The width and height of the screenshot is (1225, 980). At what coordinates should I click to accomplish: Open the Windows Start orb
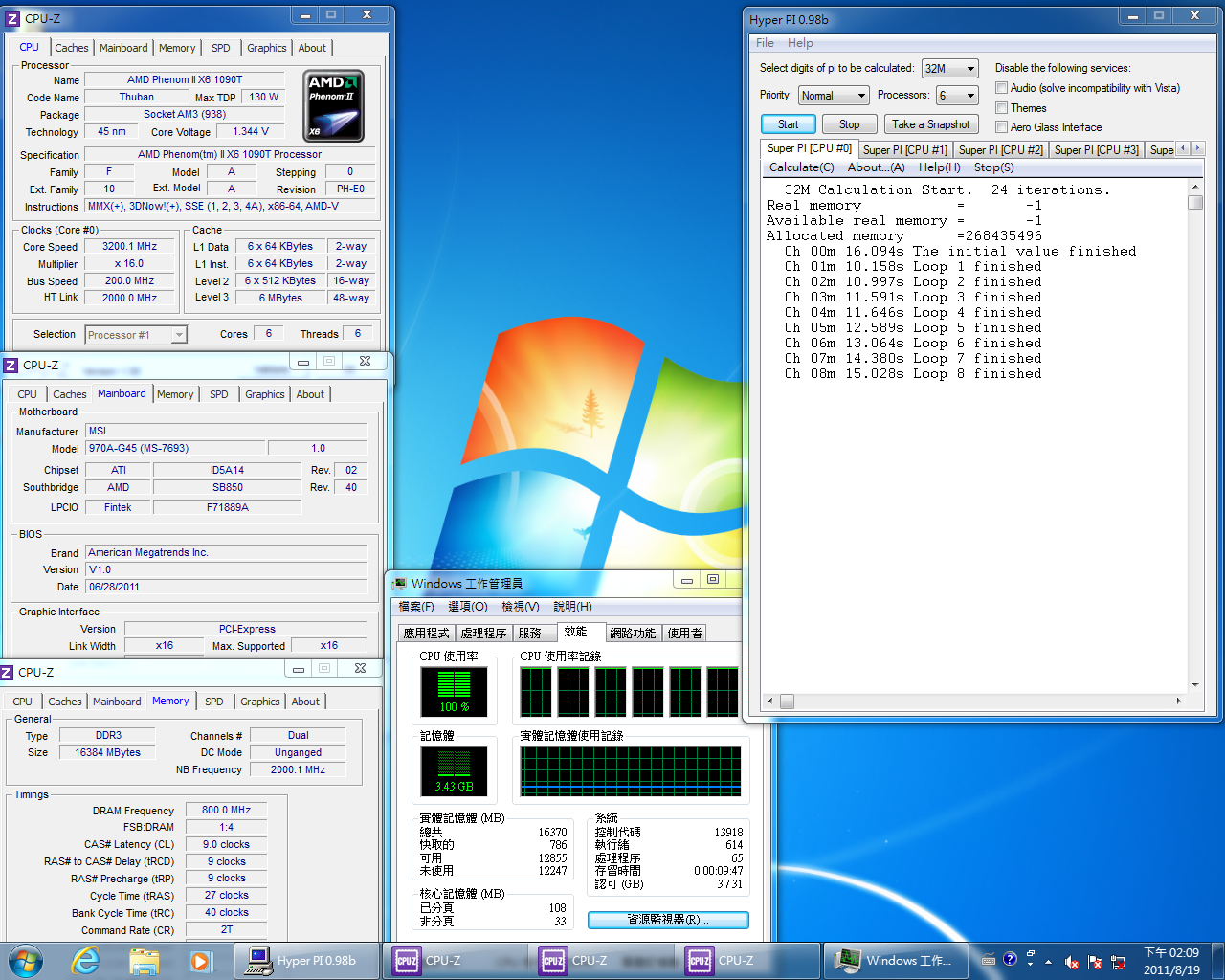(26, 960)
